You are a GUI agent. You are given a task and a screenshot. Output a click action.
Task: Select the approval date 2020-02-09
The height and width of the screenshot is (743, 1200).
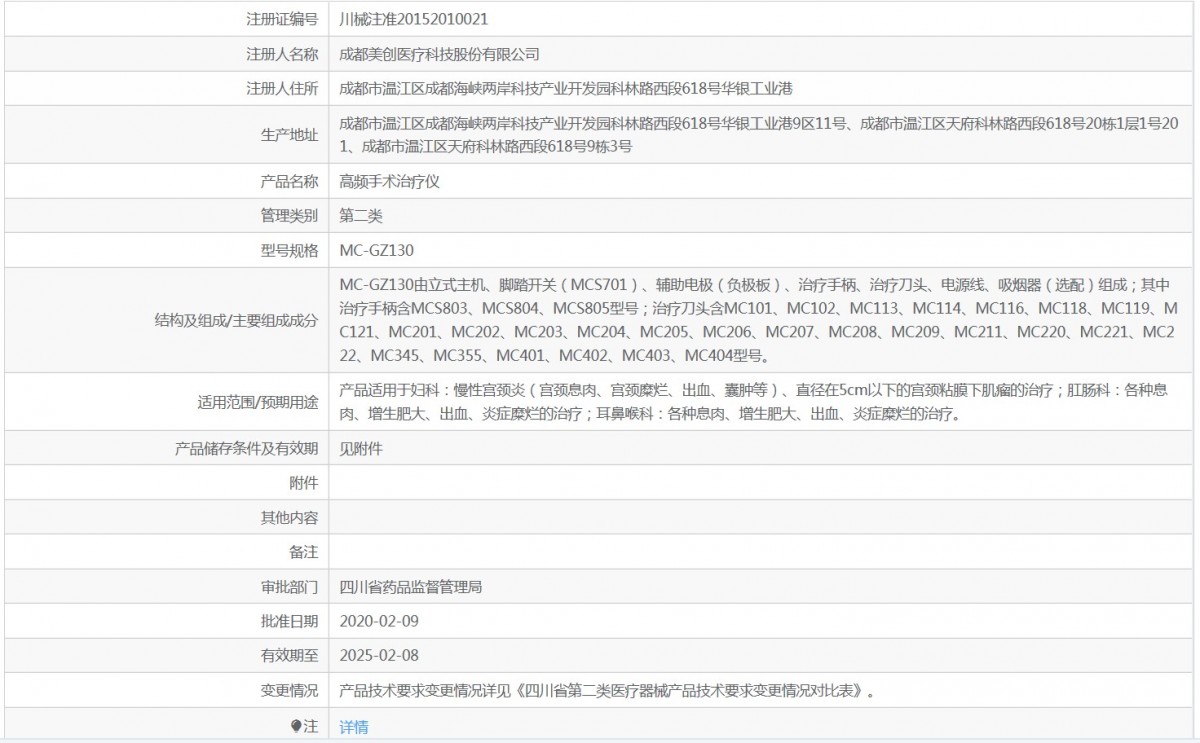pos(379,621)
